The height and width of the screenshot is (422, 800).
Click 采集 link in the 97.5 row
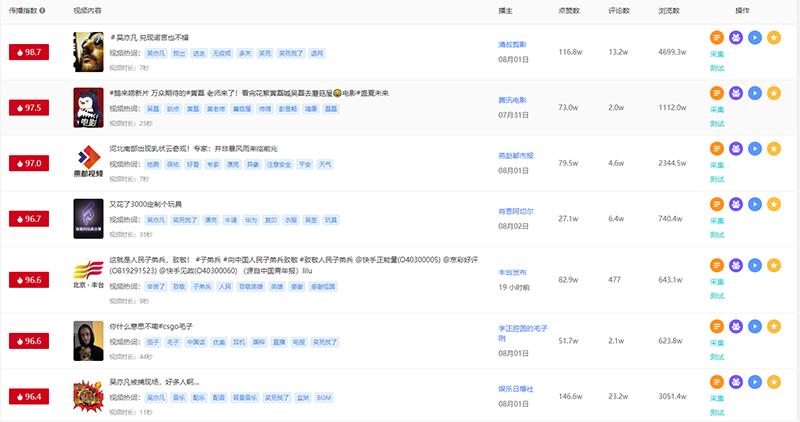point(717,110)
